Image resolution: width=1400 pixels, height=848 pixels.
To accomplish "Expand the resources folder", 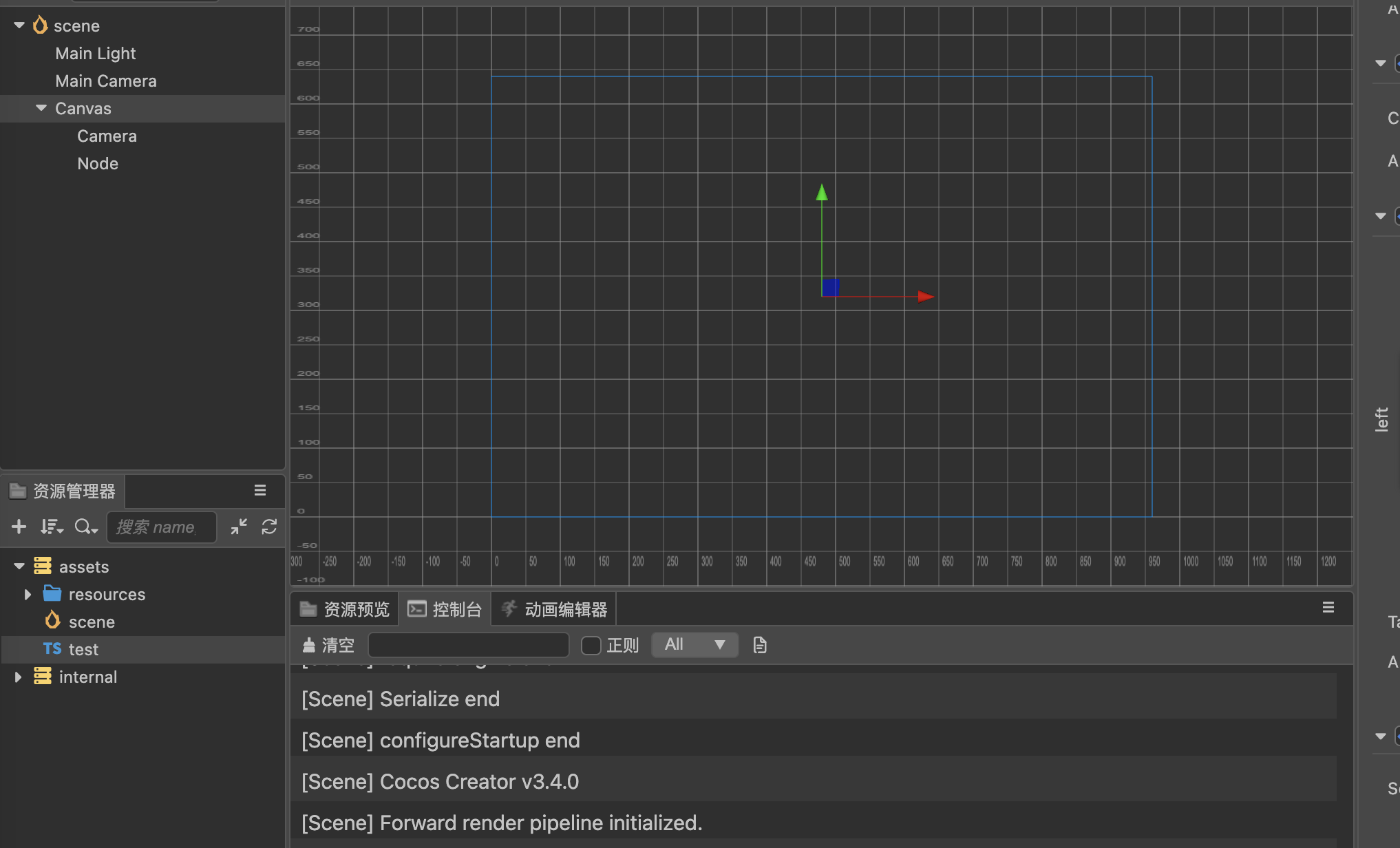I will coord(28,594).
